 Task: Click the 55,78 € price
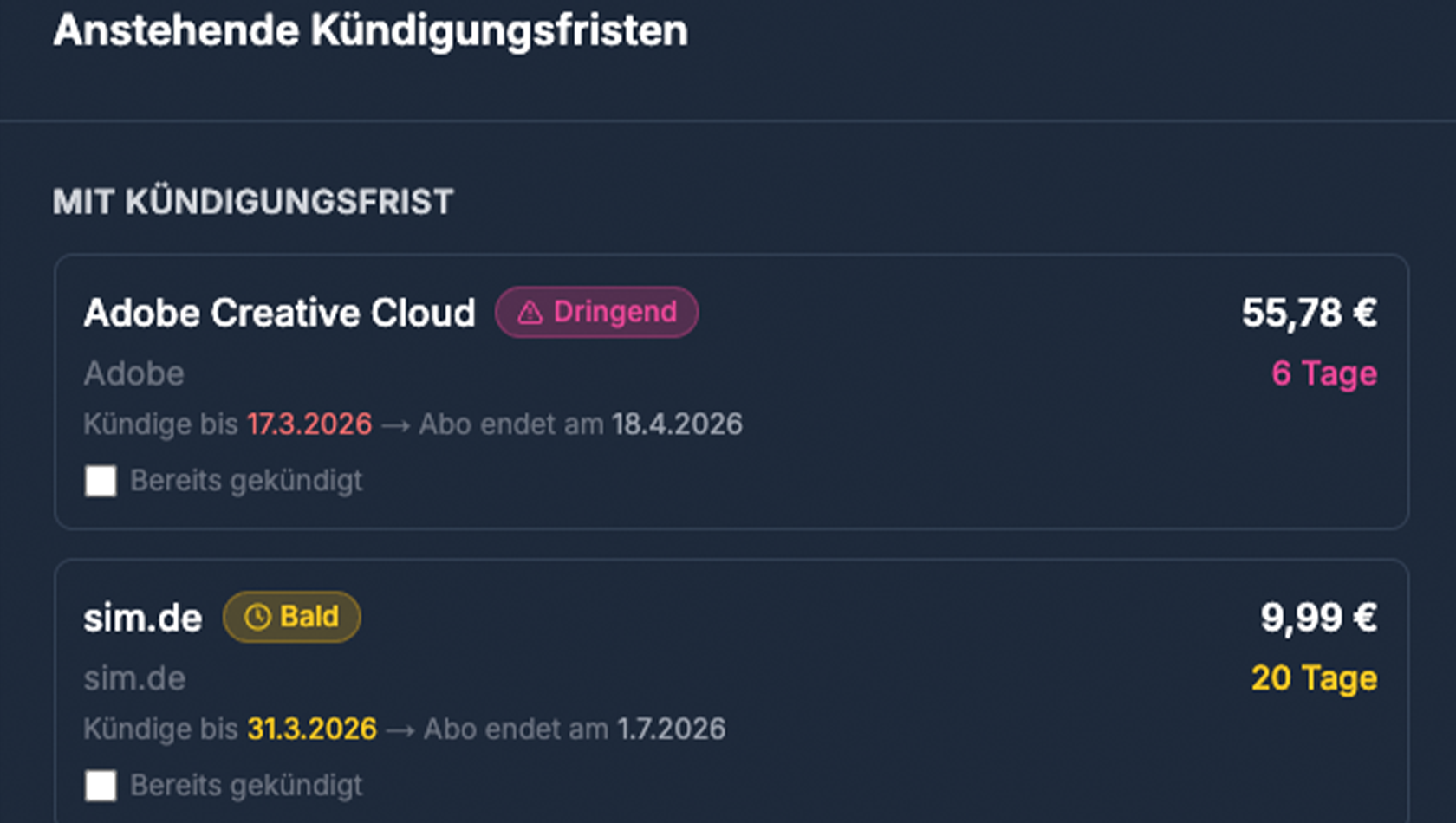1309,313
